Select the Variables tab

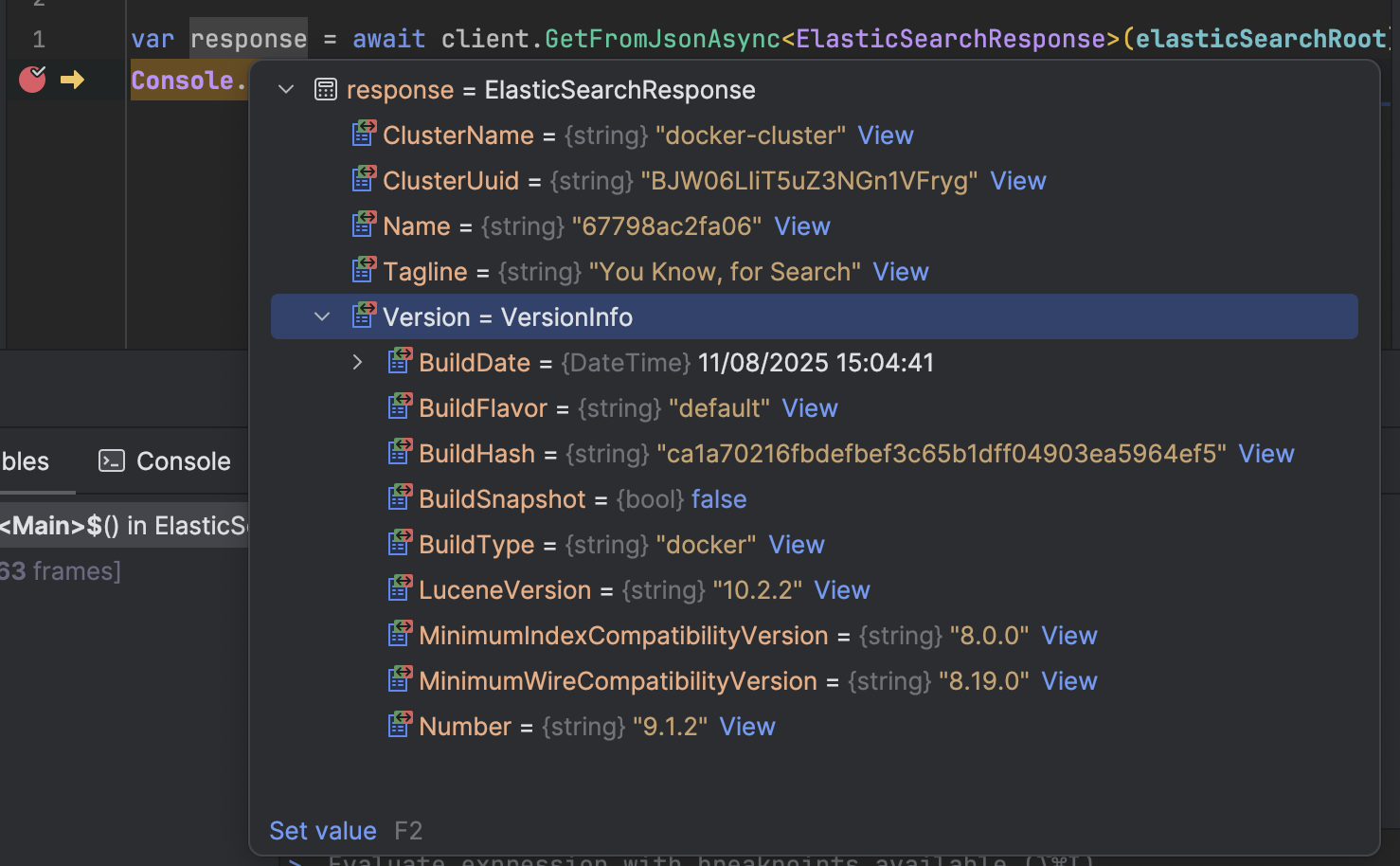tap(24, 461)
